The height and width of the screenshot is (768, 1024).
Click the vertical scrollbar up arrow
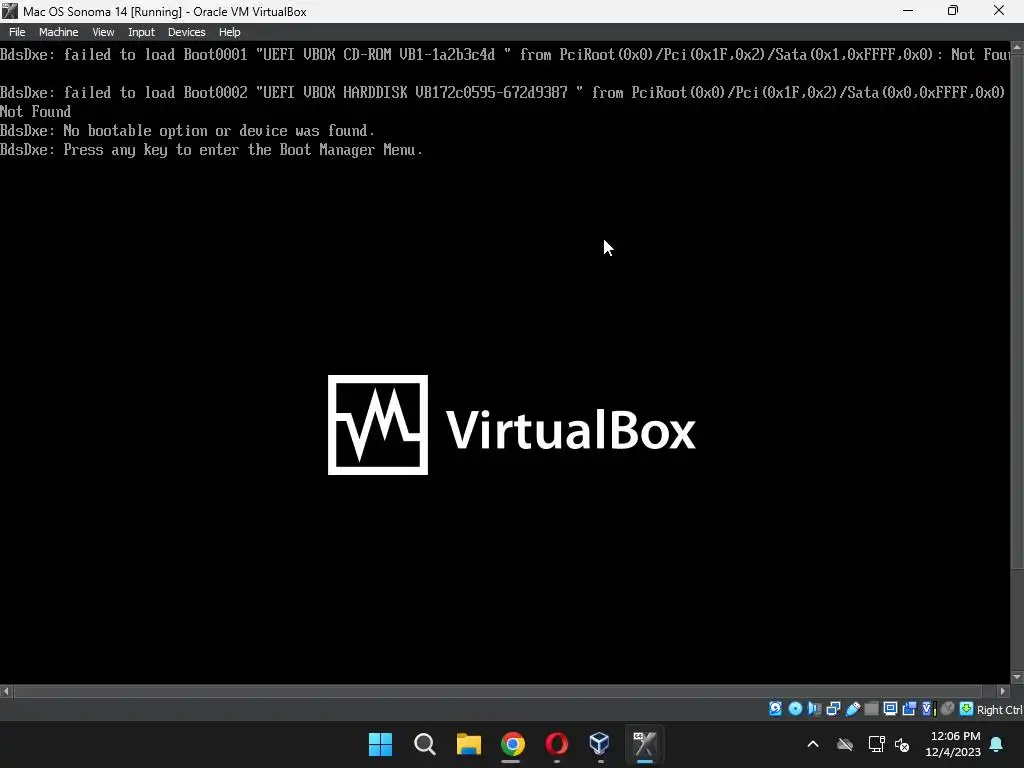click(1017, 48)
